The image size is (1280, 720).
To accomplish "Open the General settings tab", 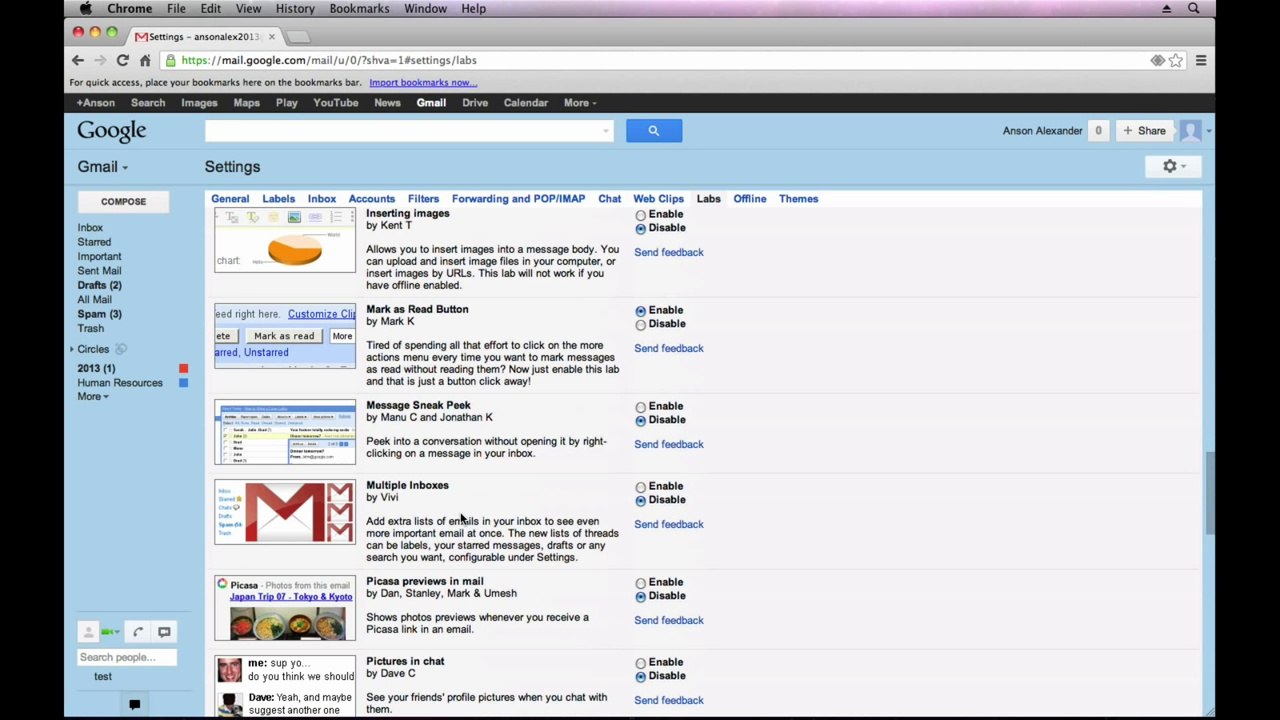I will [230, 199].
